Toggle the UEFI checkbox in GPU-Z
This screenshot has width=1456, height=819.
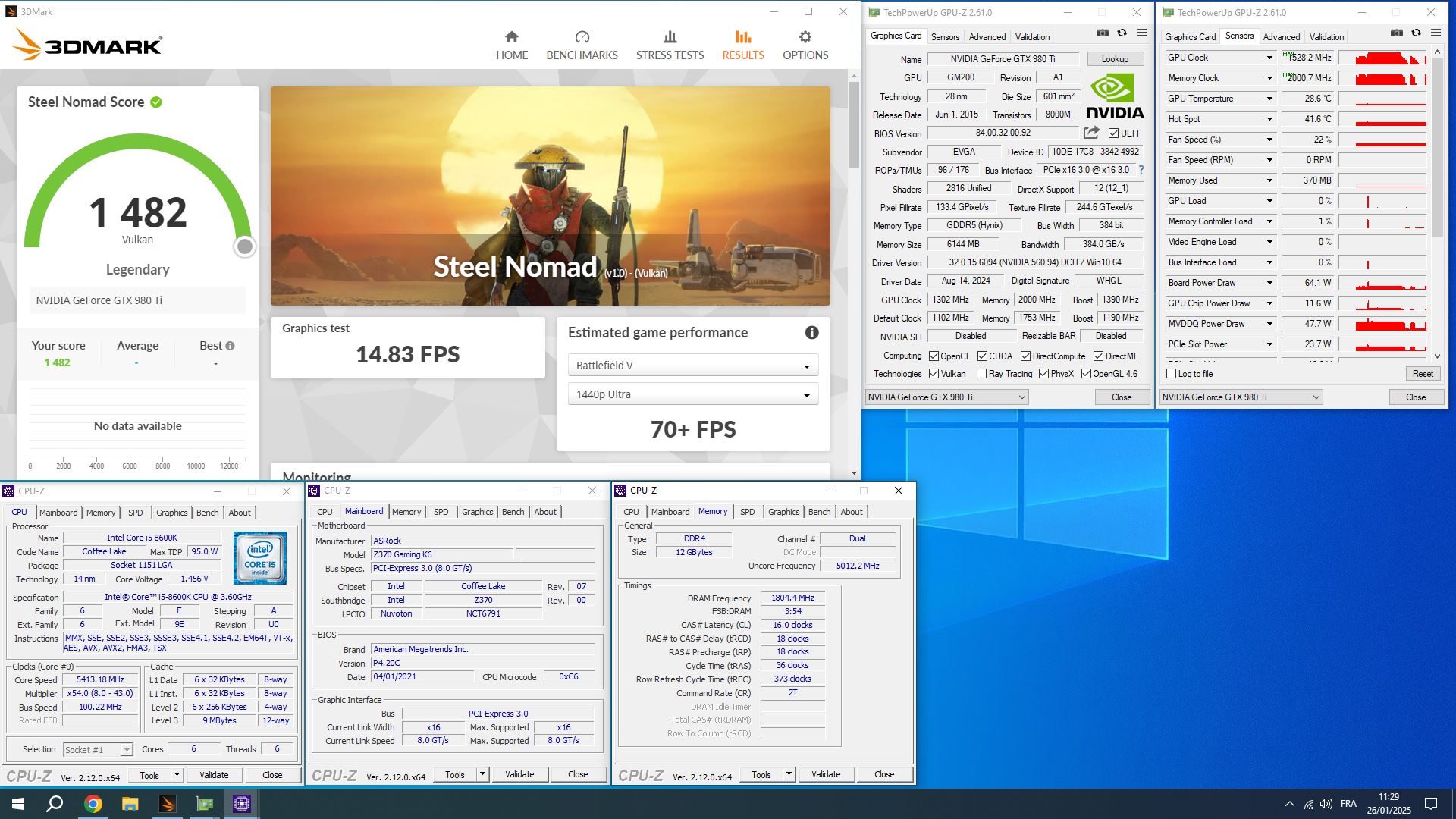(x=1113, y=133)
